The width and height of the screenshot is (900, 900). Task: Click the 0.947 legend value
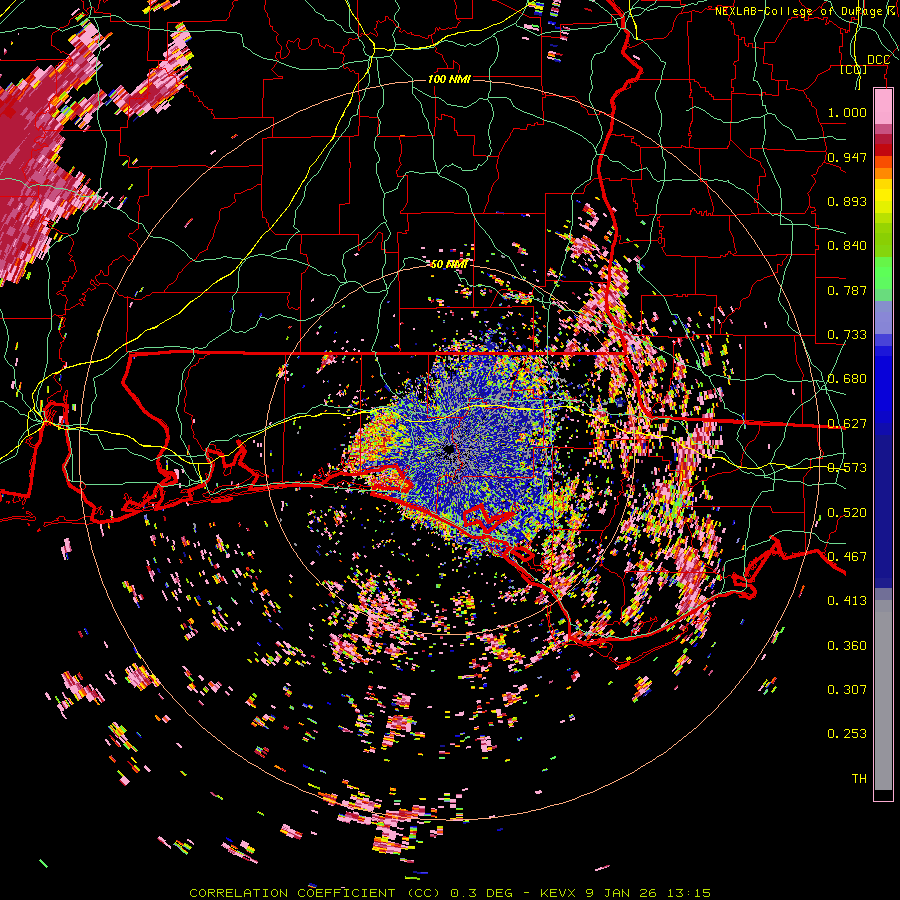click(x=847, y=157)
